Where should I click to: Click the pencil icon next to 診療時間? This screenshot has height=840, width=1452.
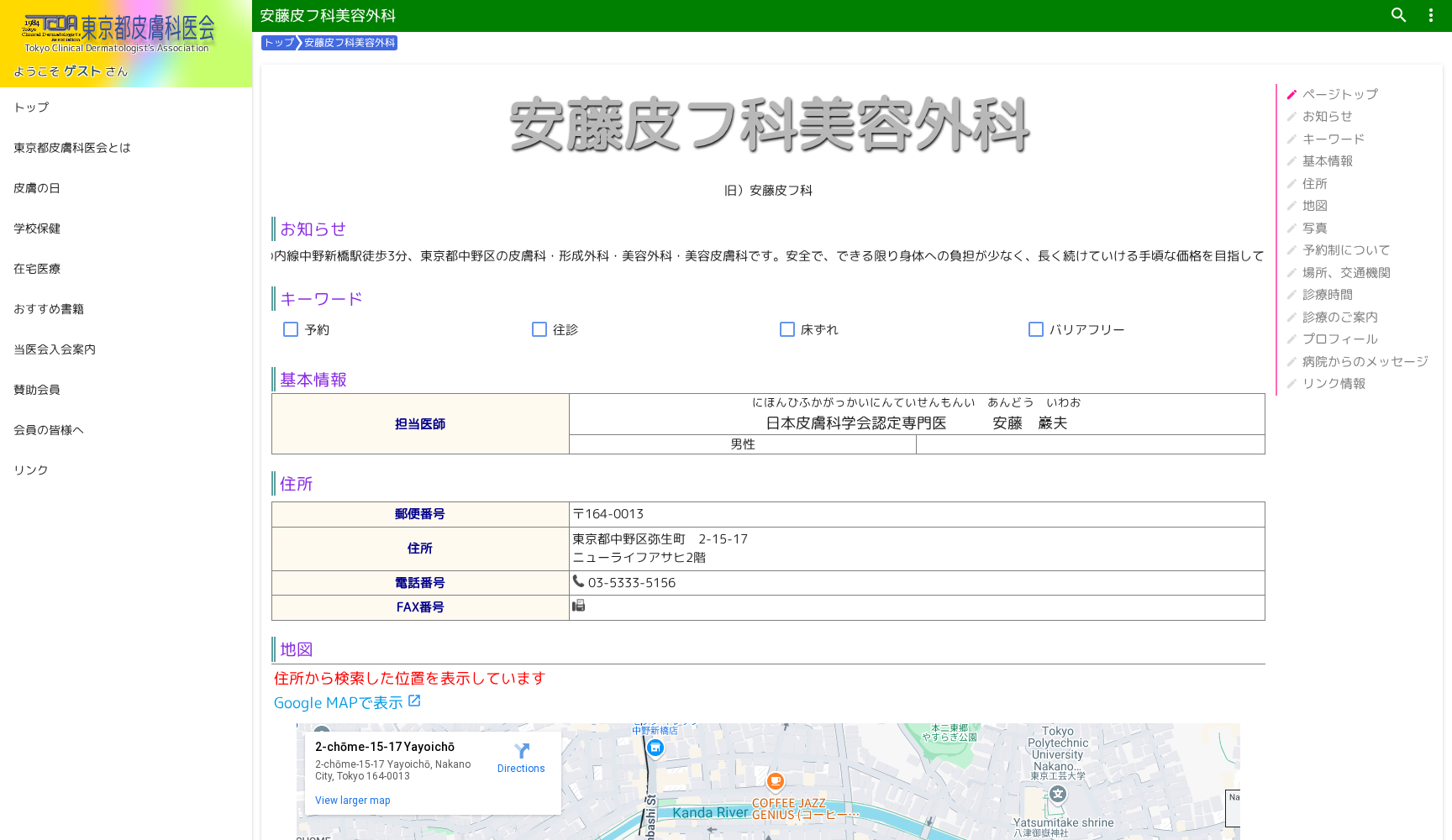(x=1291, y=295)
